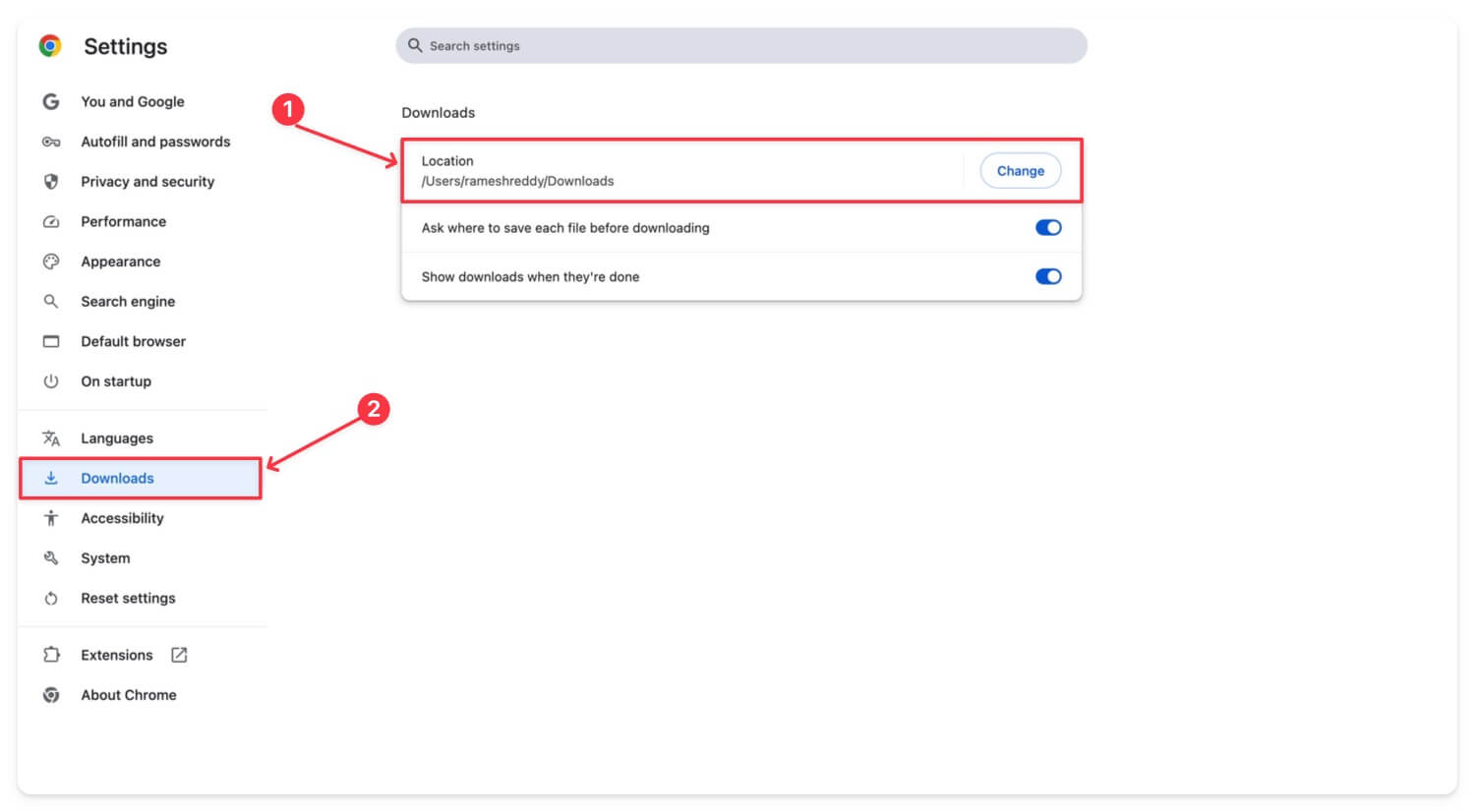Click into the Search settings field
Viewport: 1475px width, 812px height.
[741, 45]
